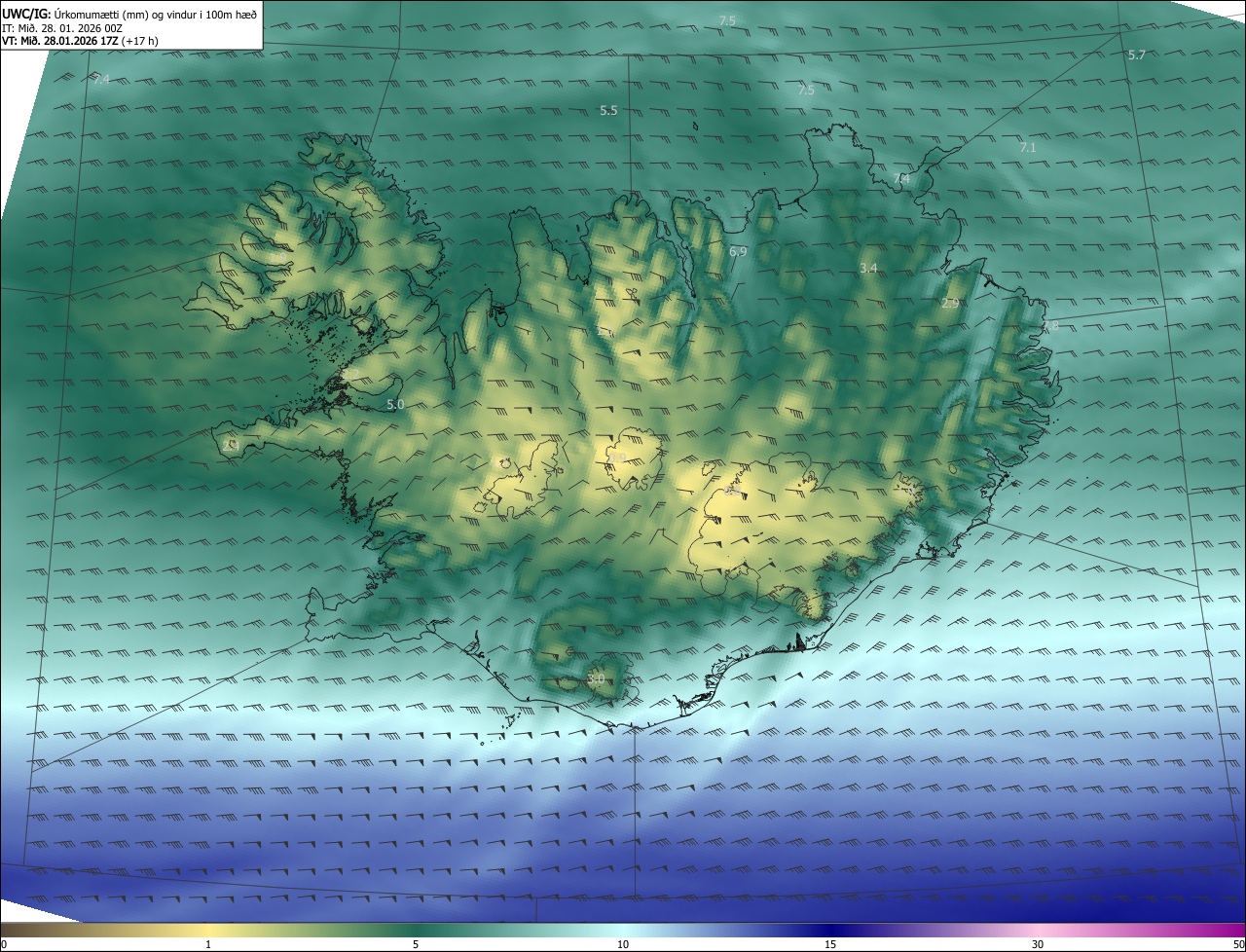
Task: Click the 10 tick on the color scale
Action: (x=623, y=944)
